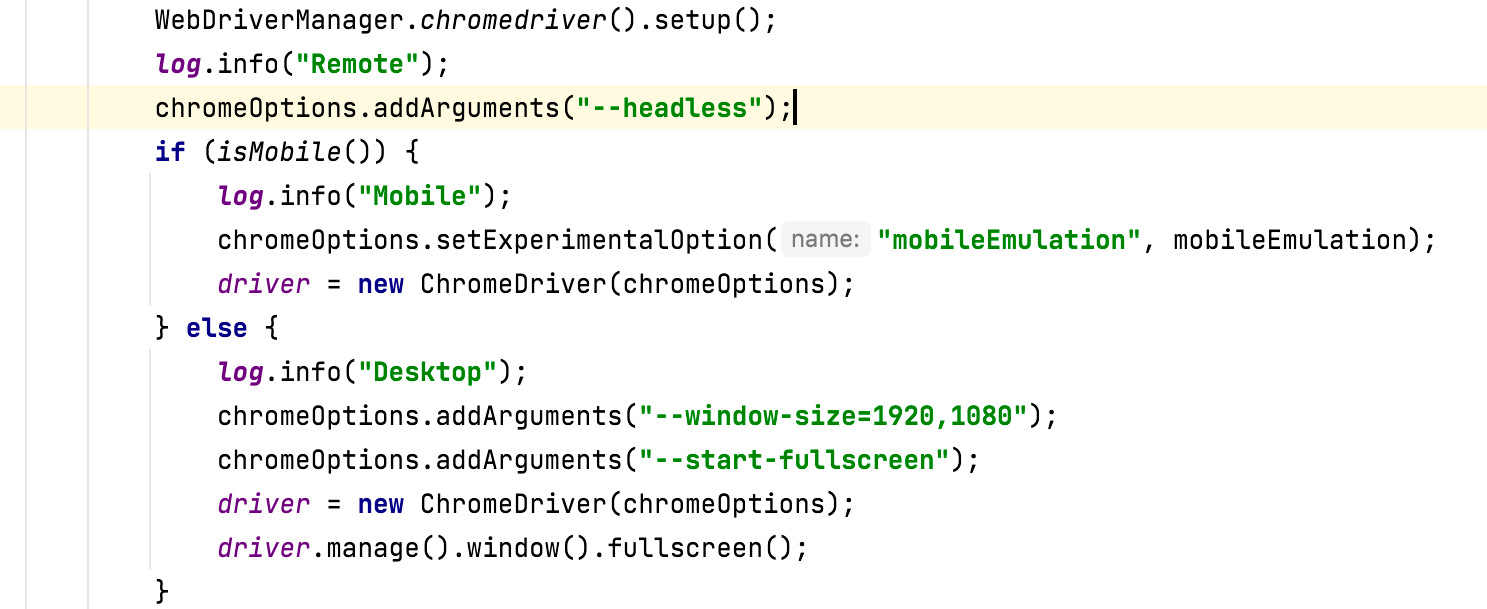Click log on the "Remote" line
This screenshot has width=1487, height=609.
tap(178, 64)
